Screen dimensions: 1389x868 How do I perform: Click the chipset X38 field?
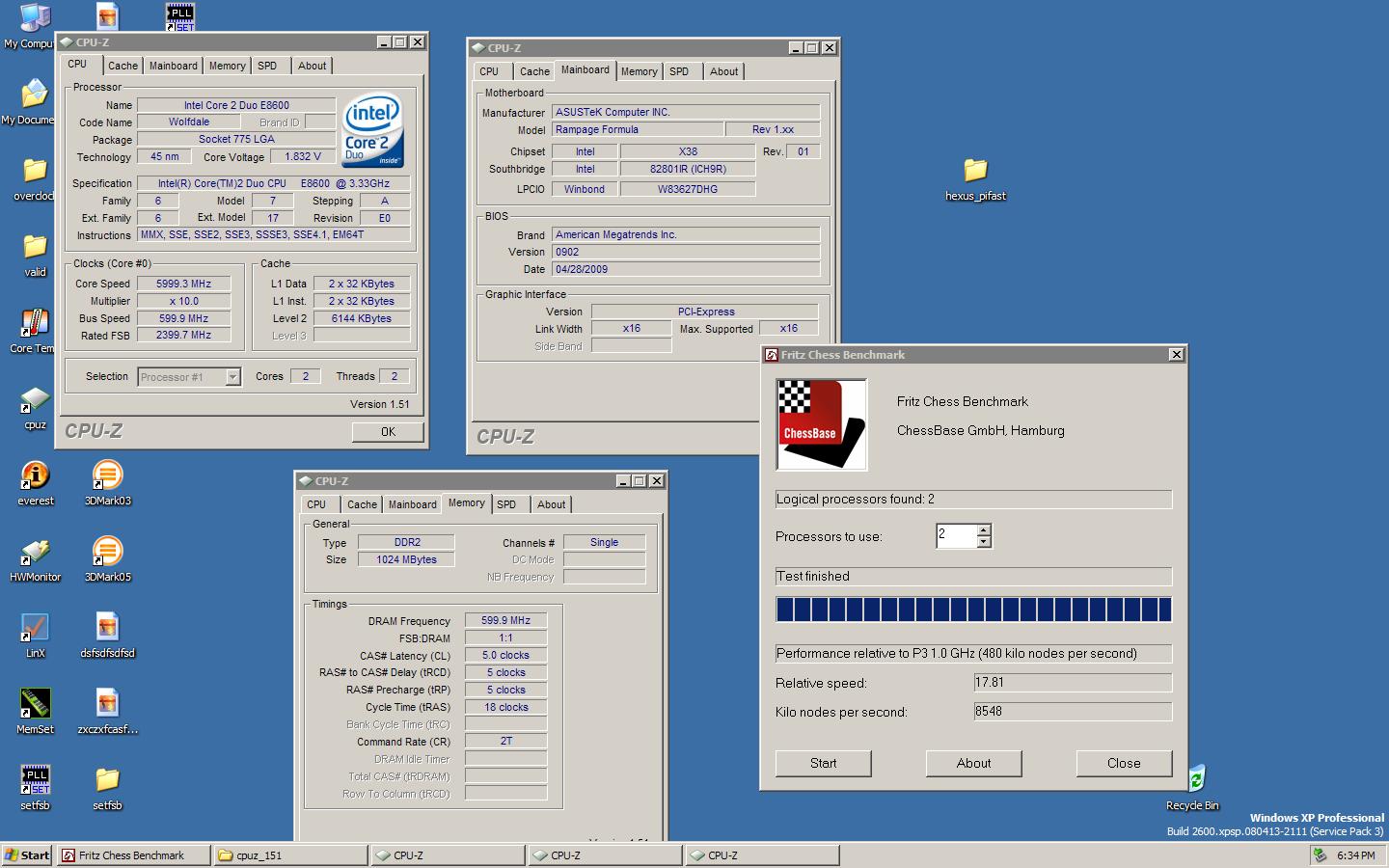point(688,151)
